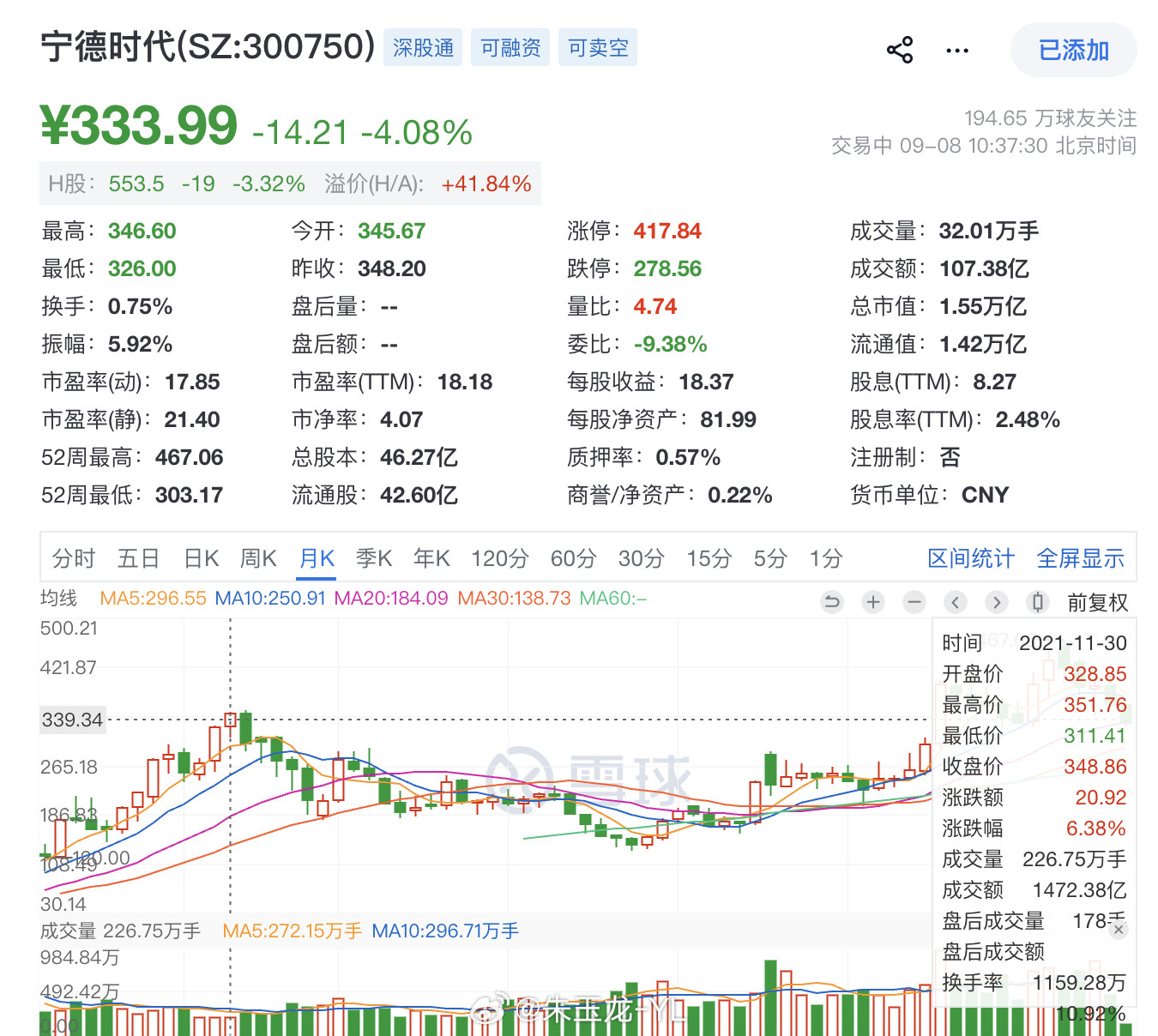Click the current price ¥333.99
This screenshot has width=1158, height=1036.
[x=138, y=126]
